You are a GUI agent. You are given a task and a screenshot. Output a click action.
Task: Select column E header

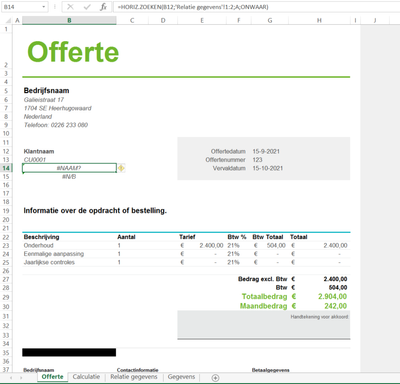[202, 21]
